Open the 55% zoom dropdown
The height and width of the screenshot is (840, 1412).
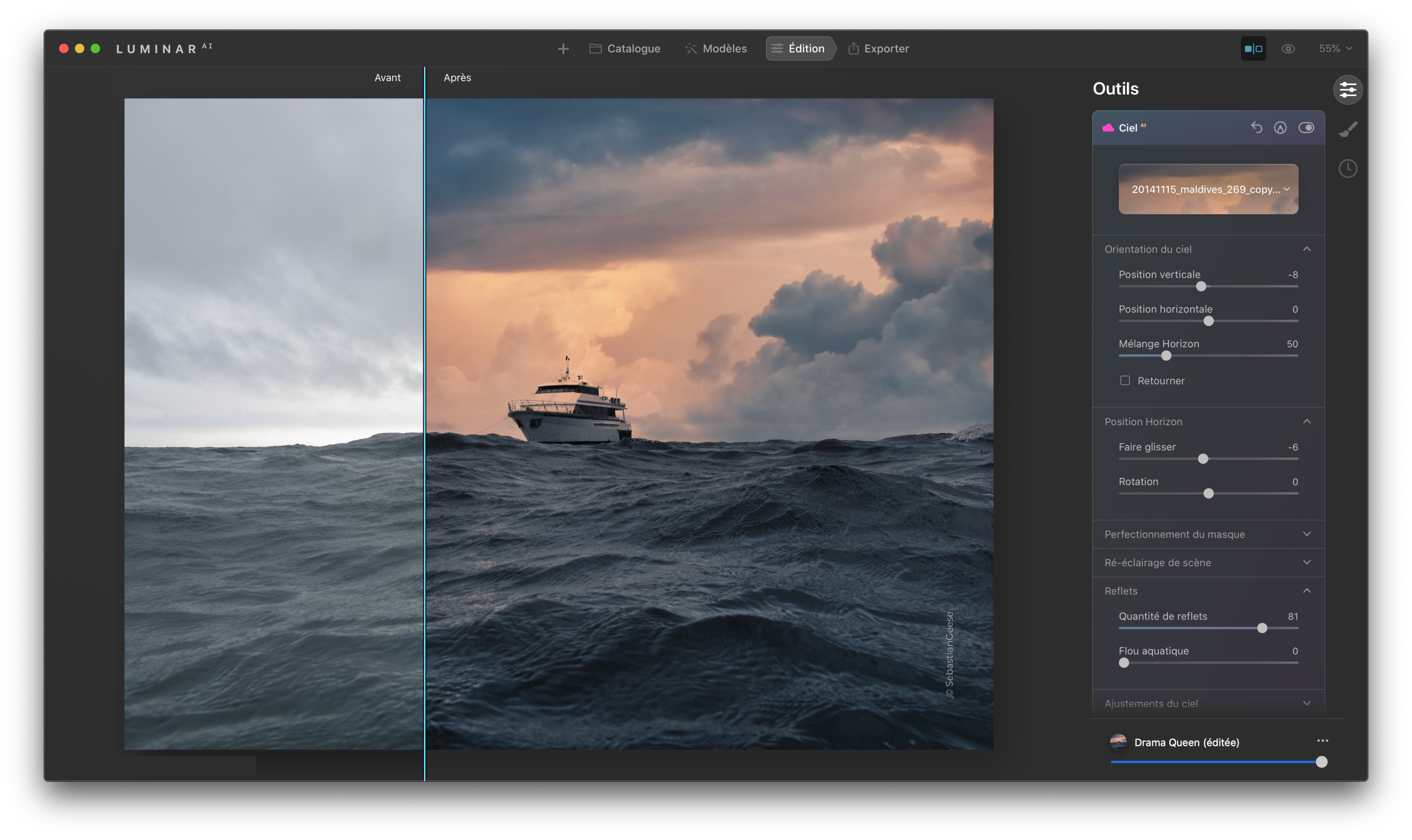(1335, 49)
